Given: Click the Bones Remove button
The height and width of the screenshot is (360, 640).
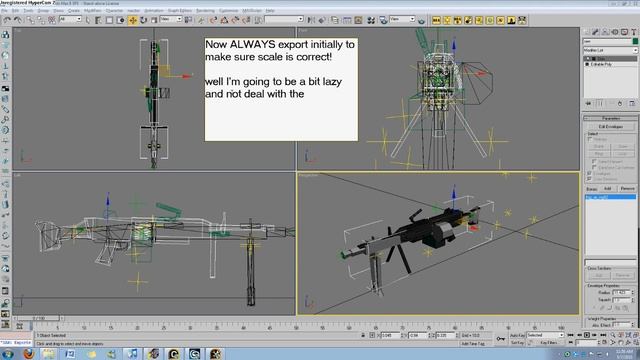Looking at the screenshot, I should [x=627, y=189].
